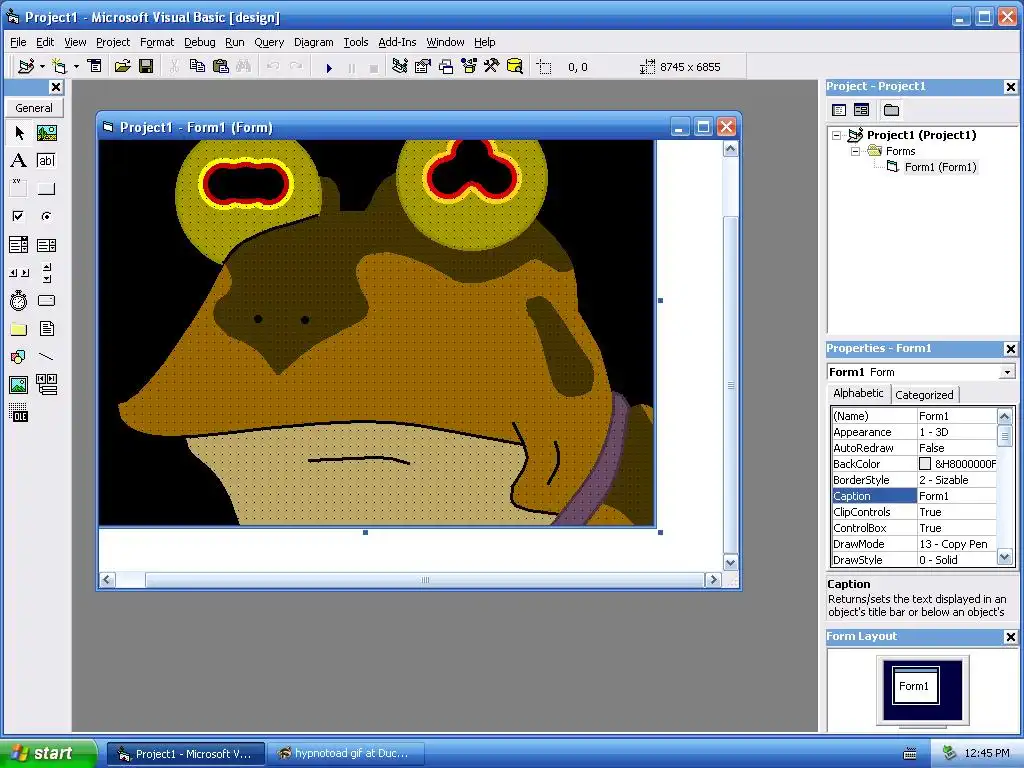Image resolution: width=1024 pixels, height=768 pixels.
Task: Switch to the Categorized properties tab
Action: pos(924,395)
